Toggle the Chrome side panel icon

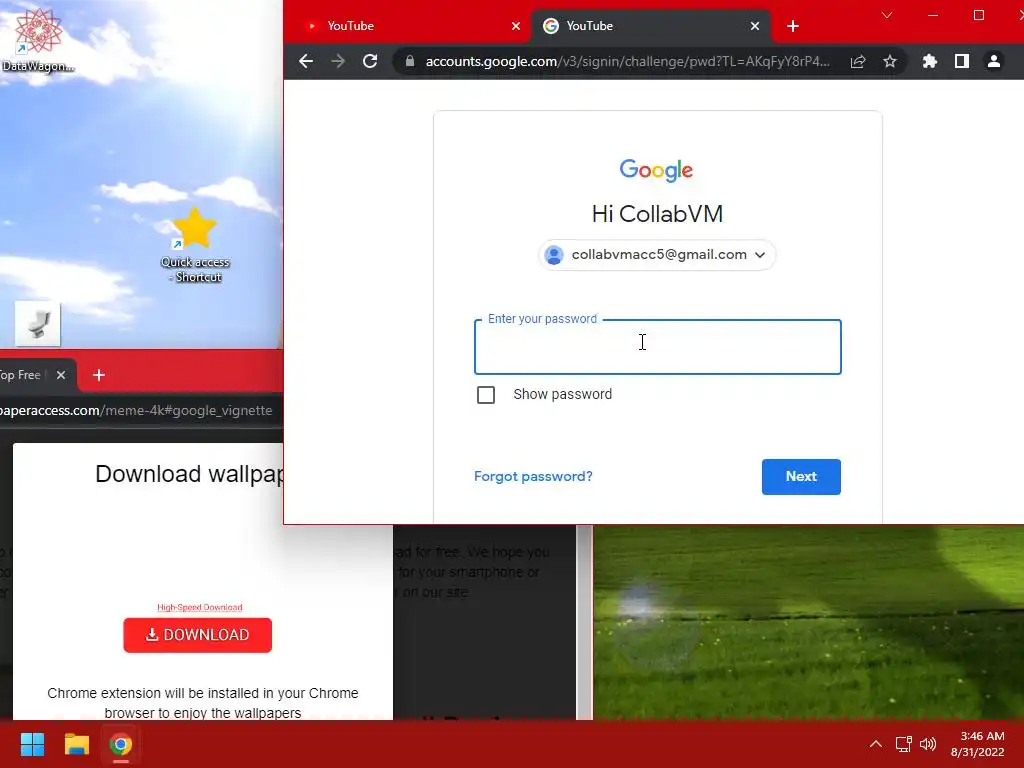pyautogui.click(x=961, y=61)
